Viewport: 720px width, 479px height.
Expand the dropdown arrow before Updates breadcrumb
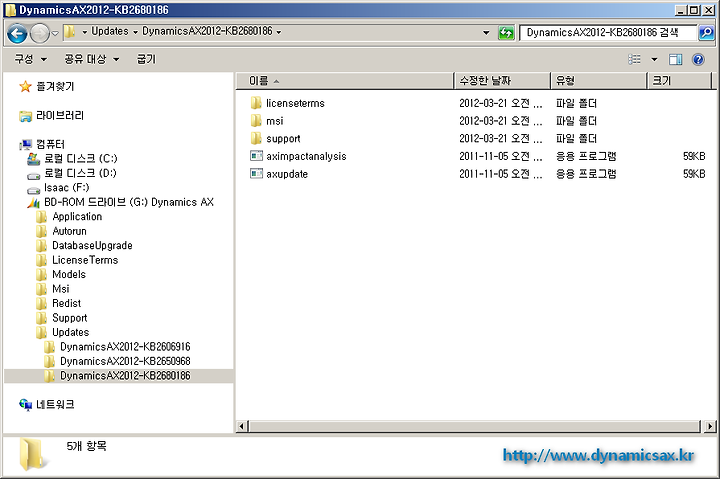click(x=84, y=32)
